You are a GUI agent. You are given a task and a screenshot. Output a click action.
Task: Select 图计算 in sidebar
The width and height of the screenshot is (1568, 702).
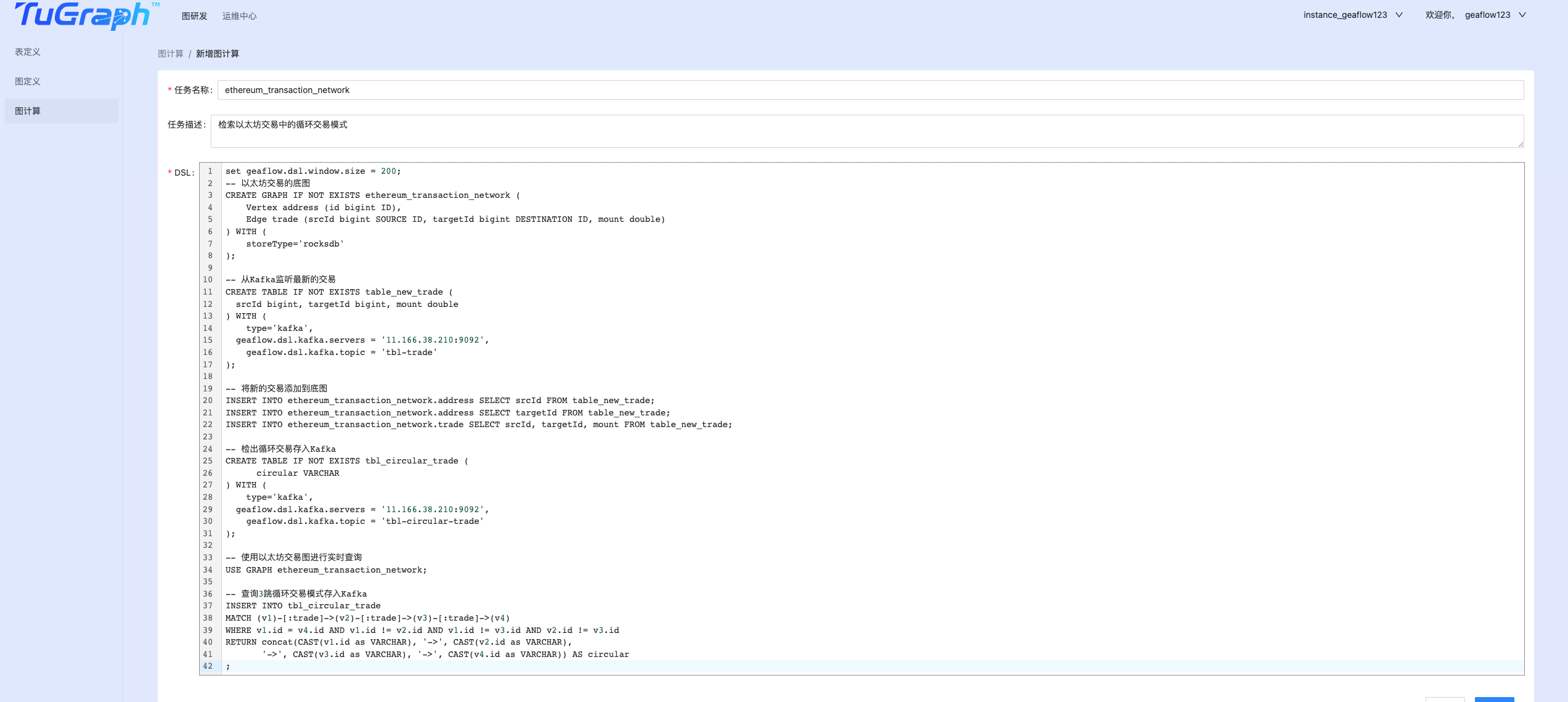pyautogui.click(x=62, y=111)
